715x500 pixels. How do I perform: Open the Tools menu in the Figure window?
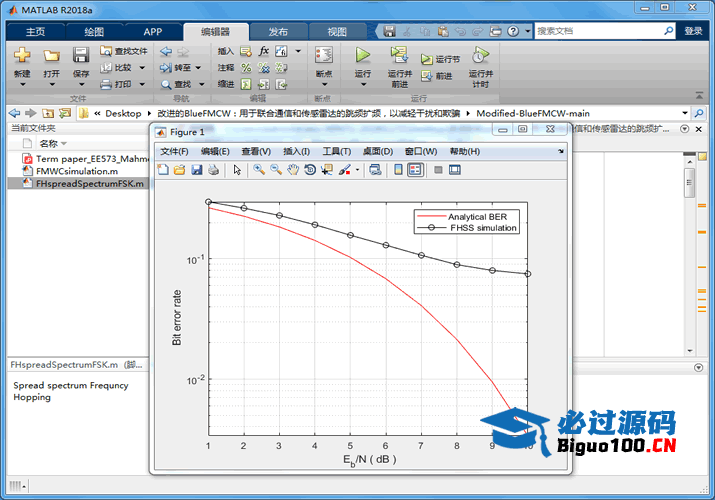click(337, 151)
